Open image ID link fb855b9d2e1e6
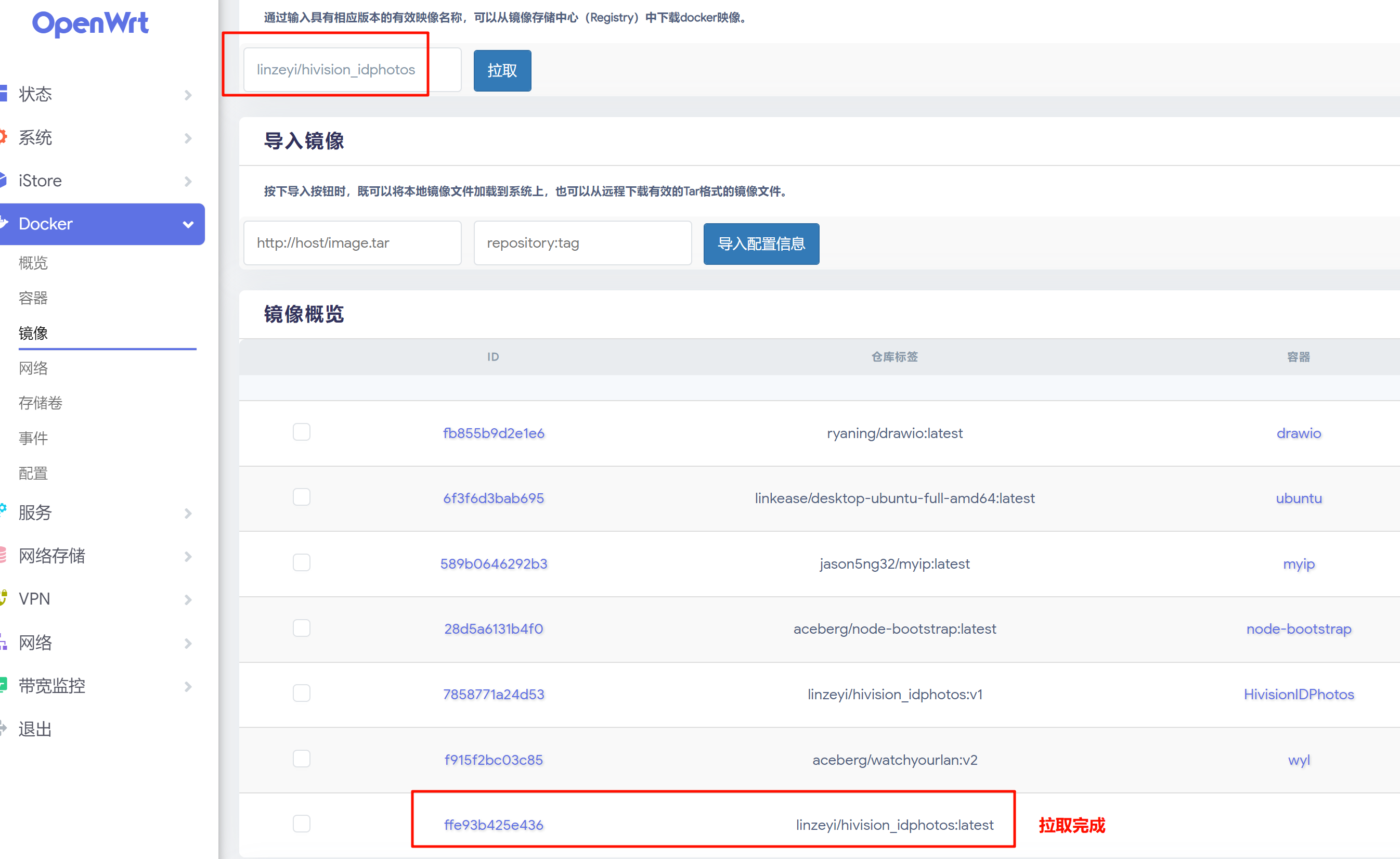Screen dimensions: 1400x859 pyautogui.click(x=493, y=433)
